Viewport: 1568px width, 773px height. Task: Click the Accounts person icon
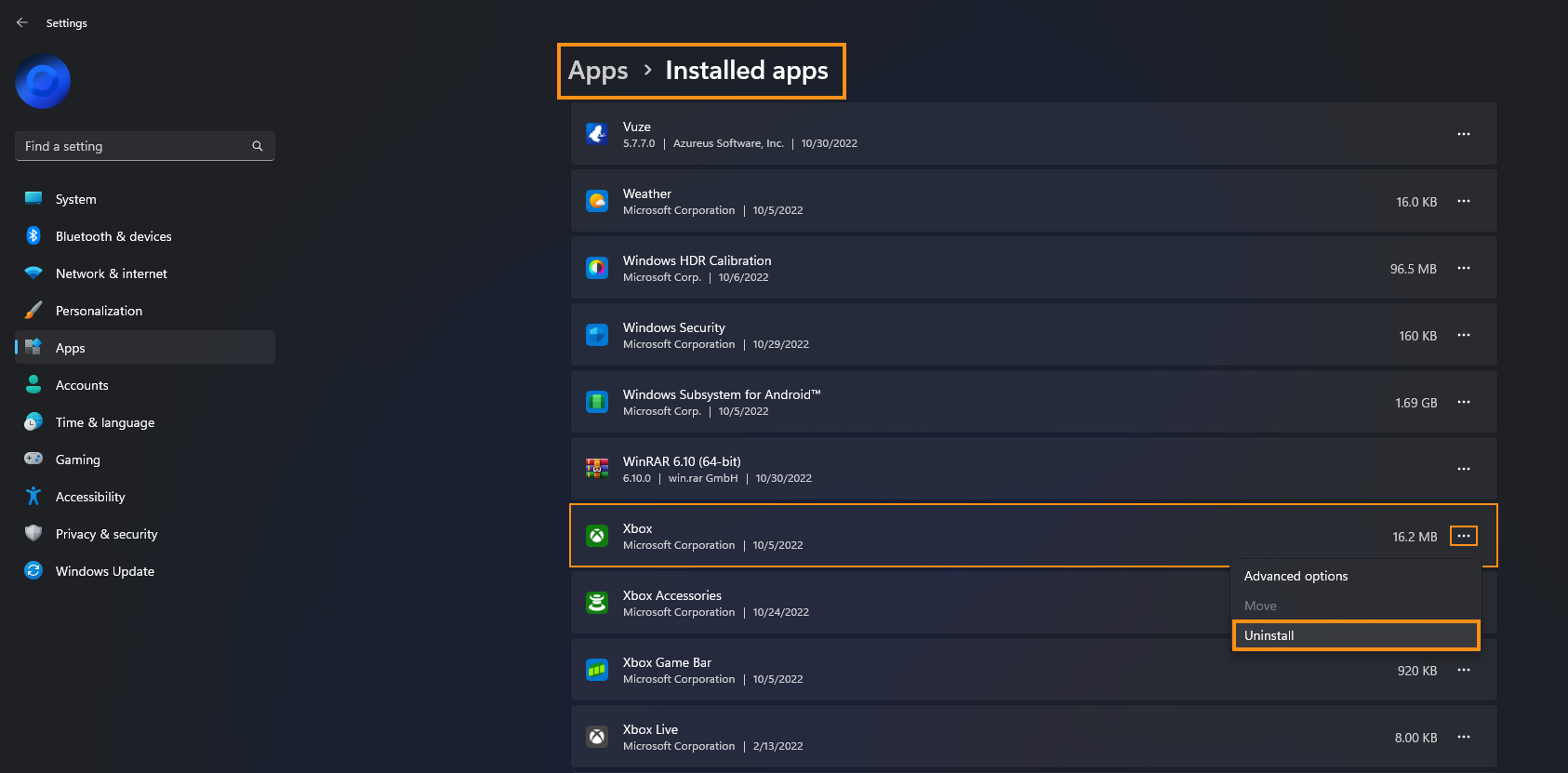pos(33,384)
